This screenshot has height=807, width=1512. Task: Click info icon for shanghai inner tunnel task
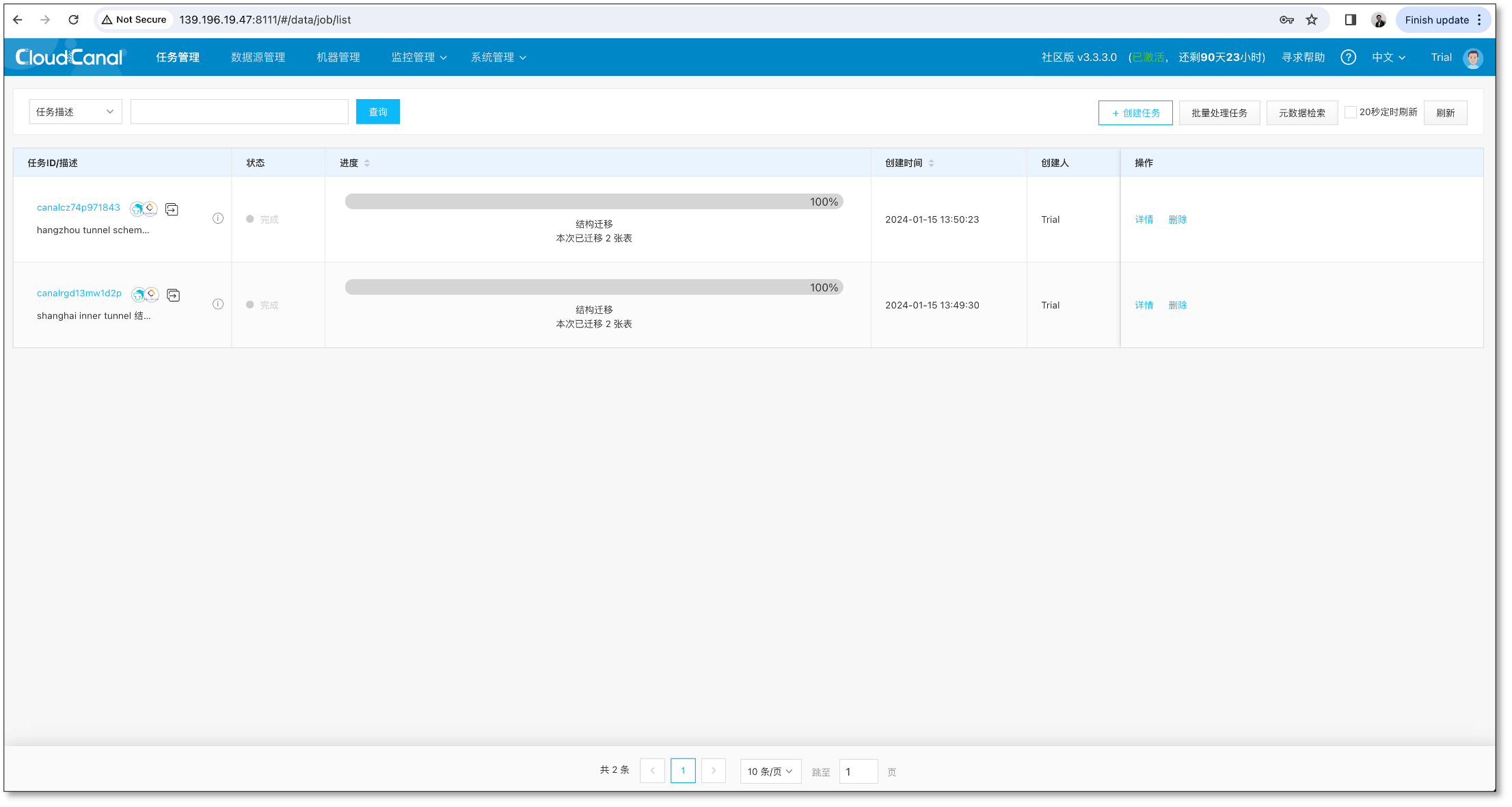(218, 304)
